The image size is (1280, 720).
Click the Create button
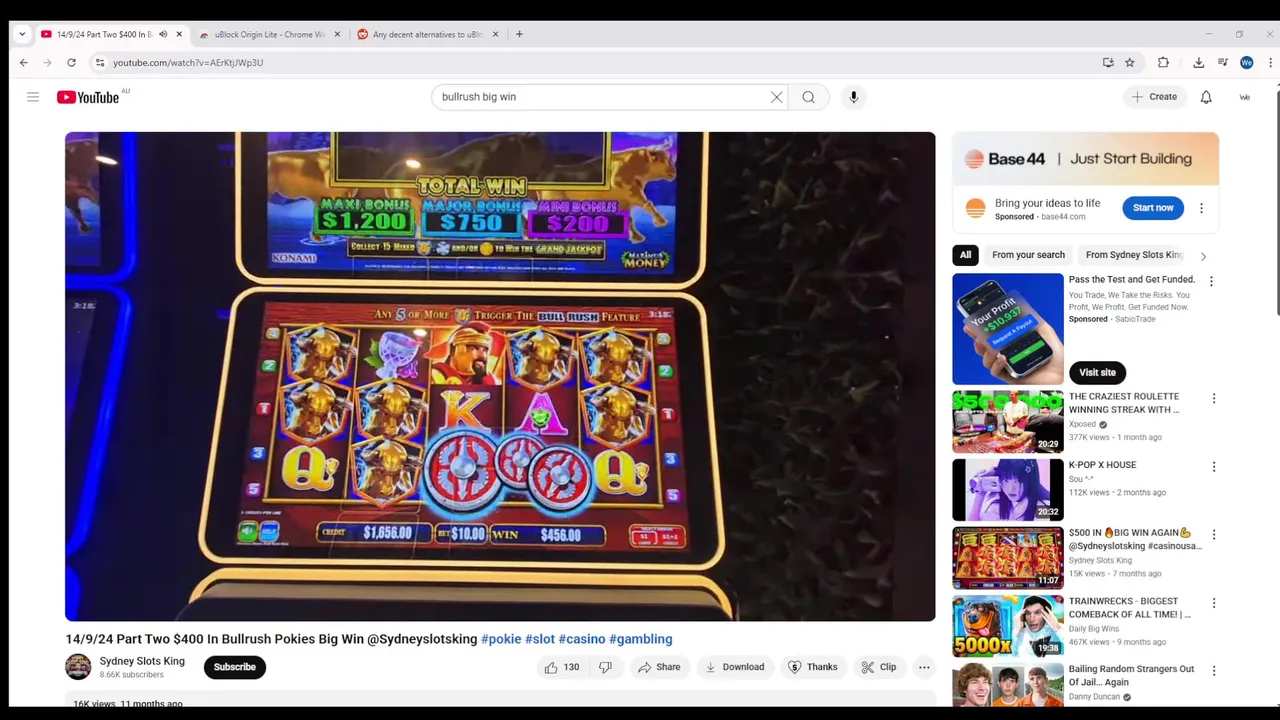pos(1154,97)
